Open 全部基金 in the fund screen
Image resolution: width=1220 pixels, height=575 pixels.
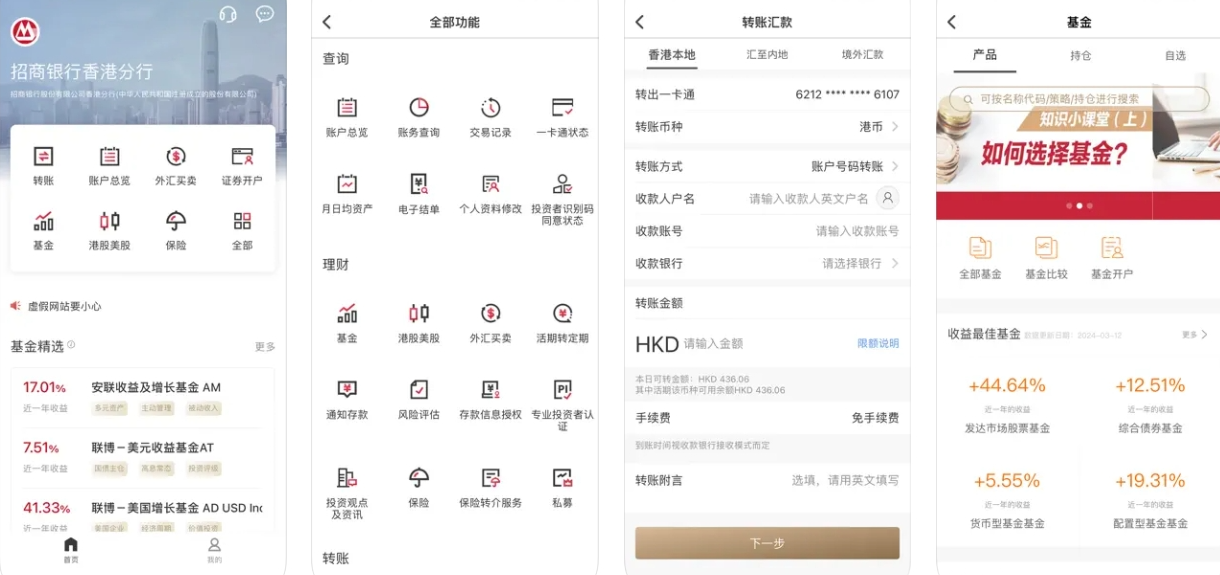click(x=980, y=258)
